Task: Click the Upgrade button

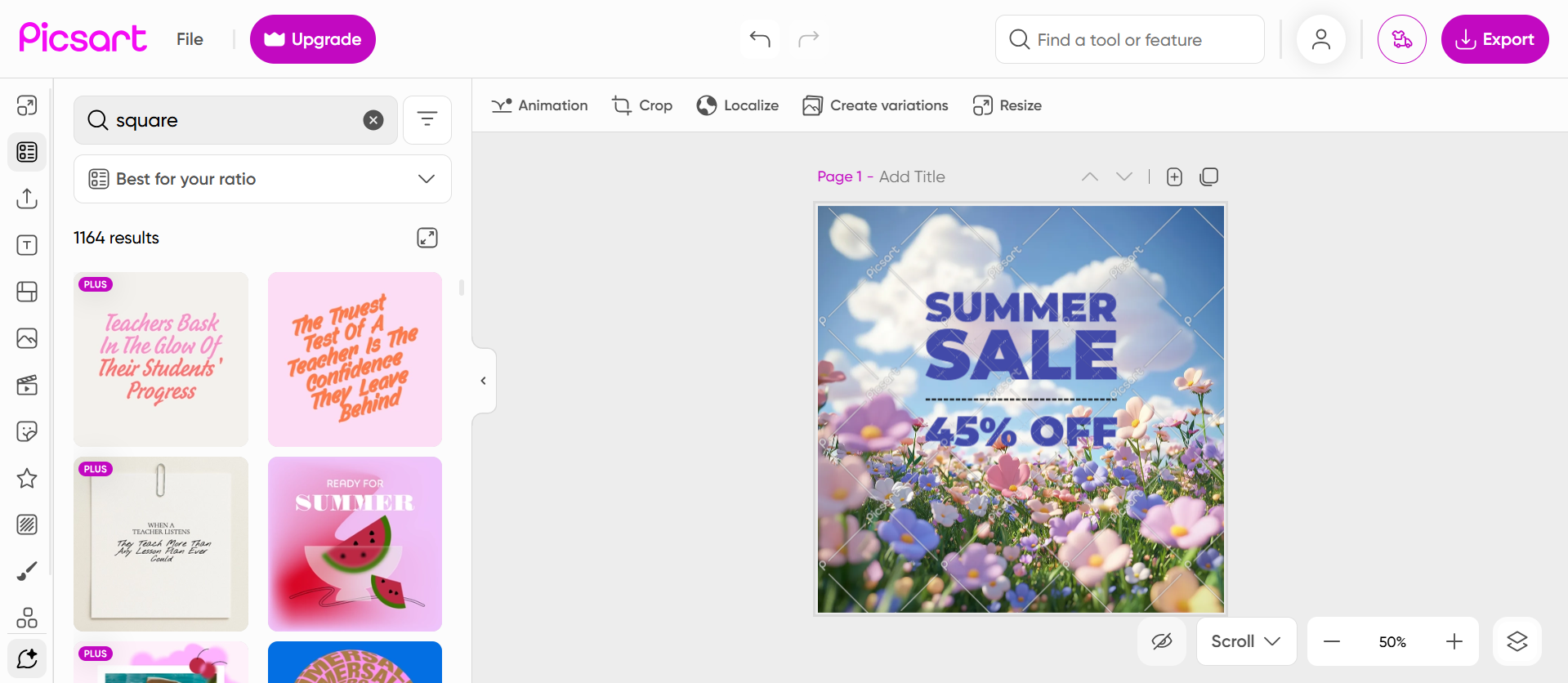Action: (x=313, y=39)
